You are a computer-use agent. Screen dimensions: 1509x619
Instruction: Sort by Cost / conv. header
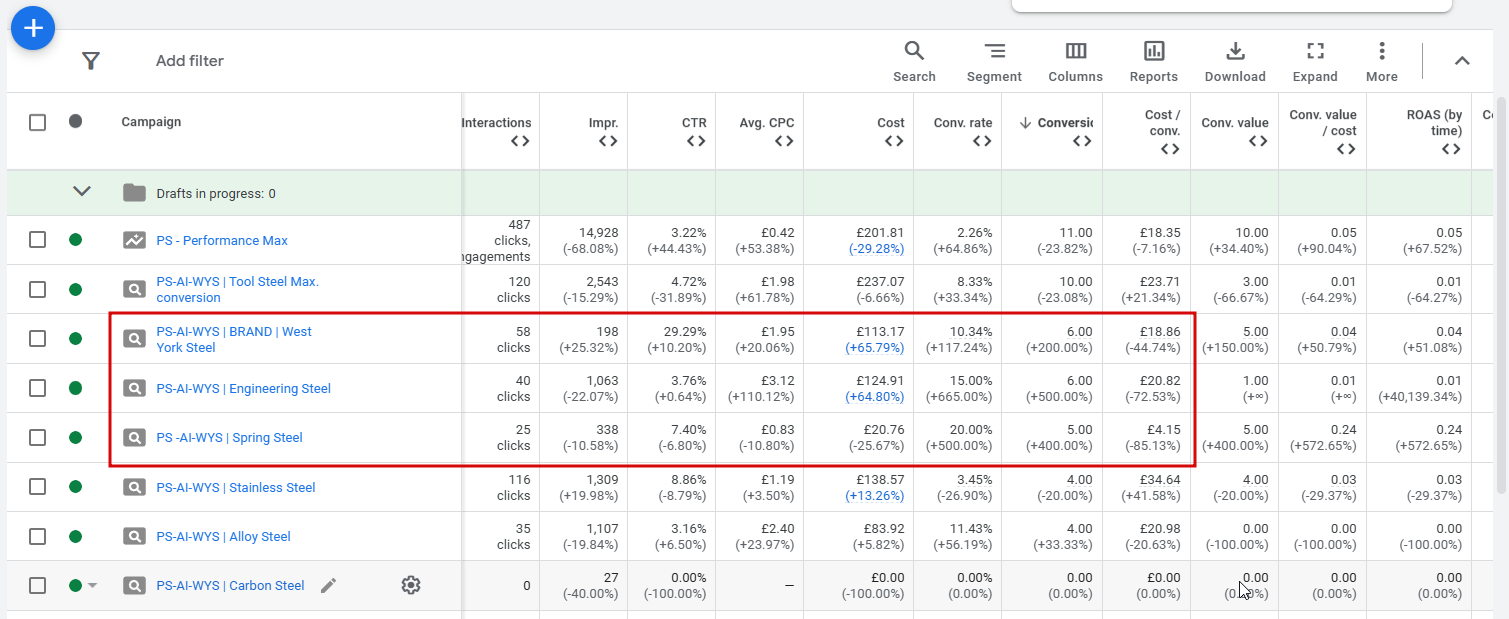click(1163, 123)
